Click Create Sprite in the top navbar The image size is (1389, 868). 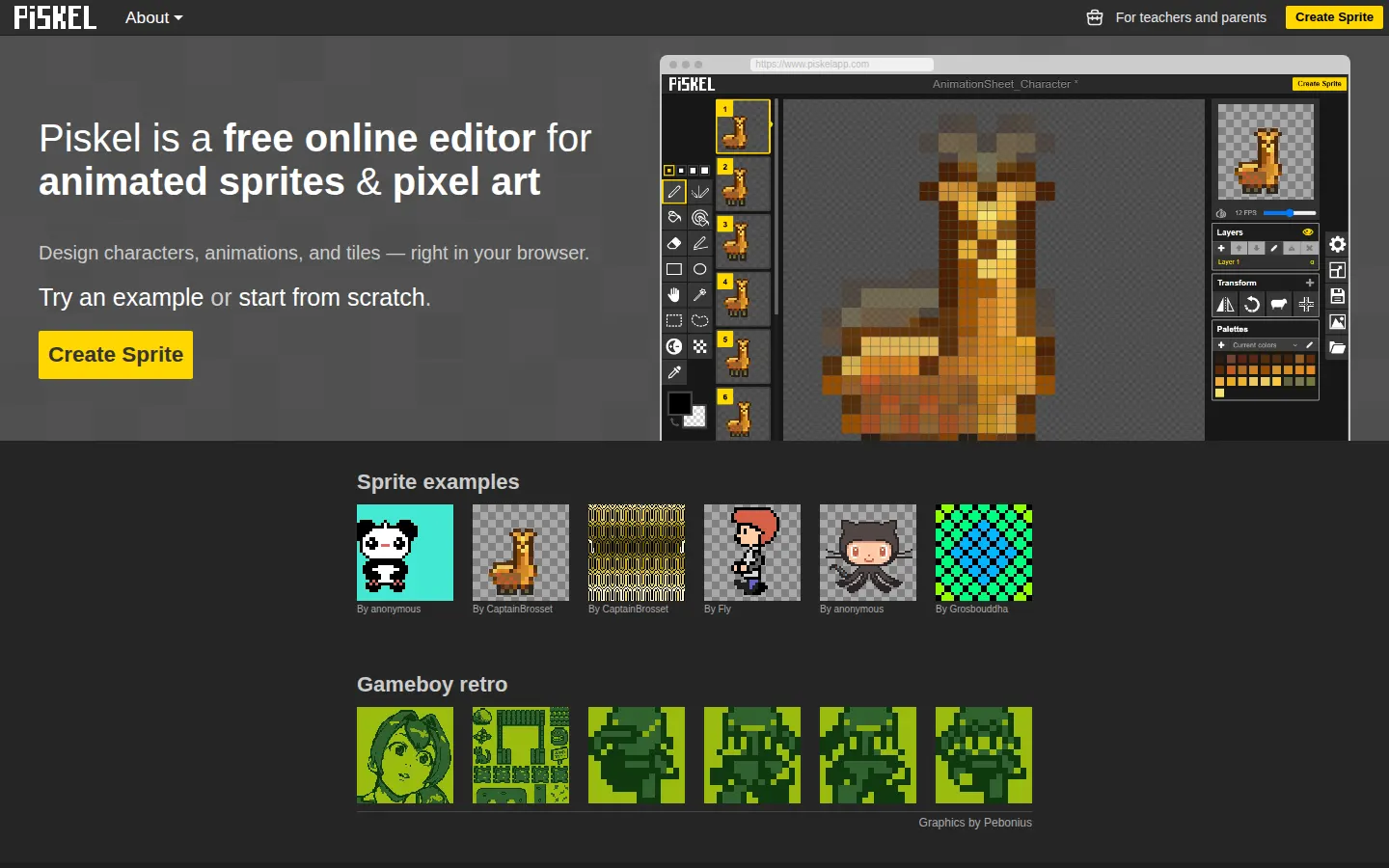pos(1334,17)
